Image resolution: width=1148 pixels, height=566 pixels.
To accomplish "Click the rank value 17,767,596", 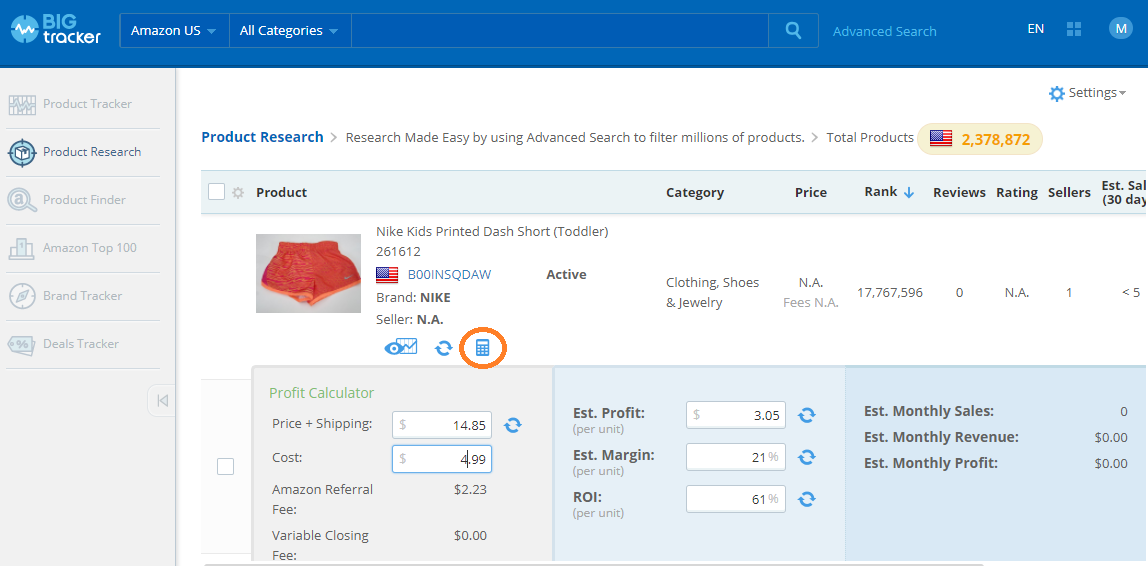I will tap(890, 293).
